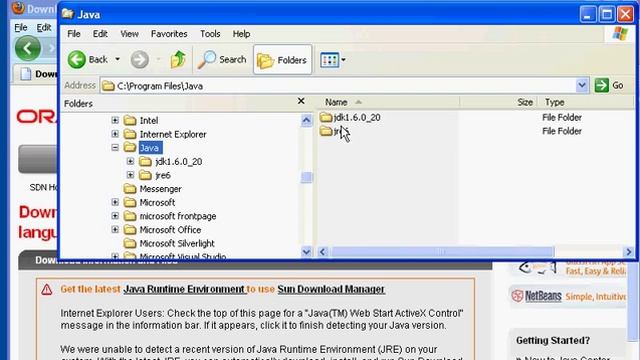Expand the microsoft frontpage node

(x=115, y=216)
